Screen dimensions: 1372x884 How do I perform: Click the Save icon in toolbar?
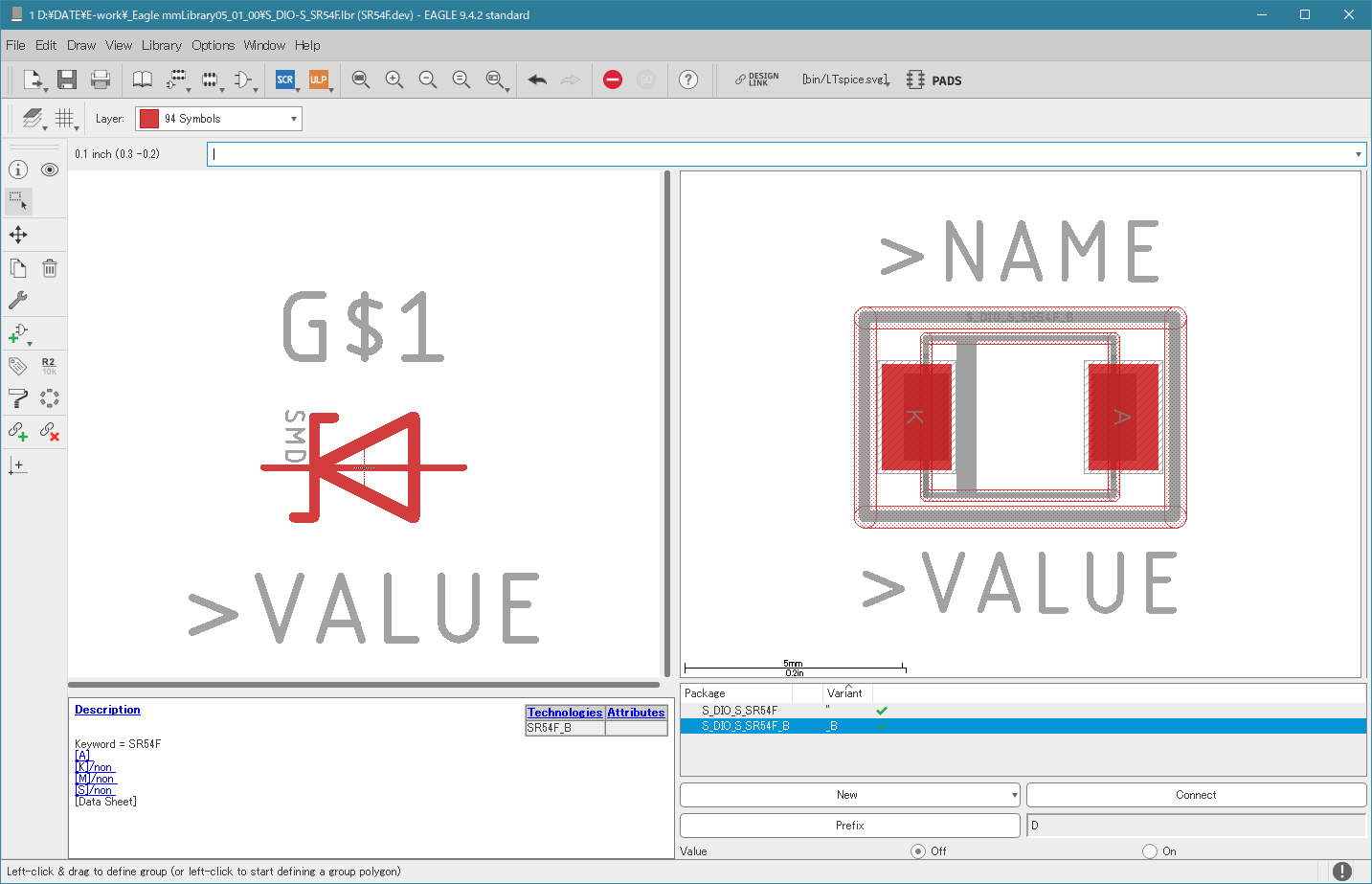coord(66,79)
